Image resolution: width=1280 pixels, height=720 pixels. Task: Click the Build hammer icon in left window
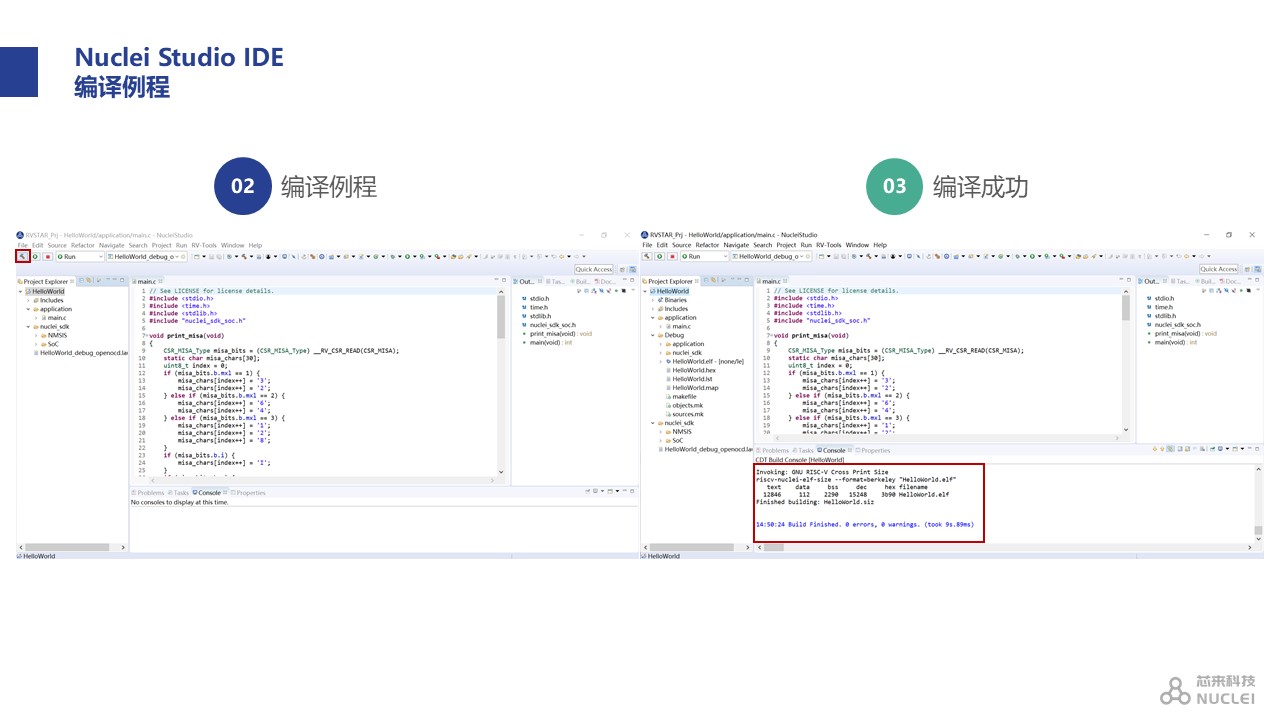(23, 256)
